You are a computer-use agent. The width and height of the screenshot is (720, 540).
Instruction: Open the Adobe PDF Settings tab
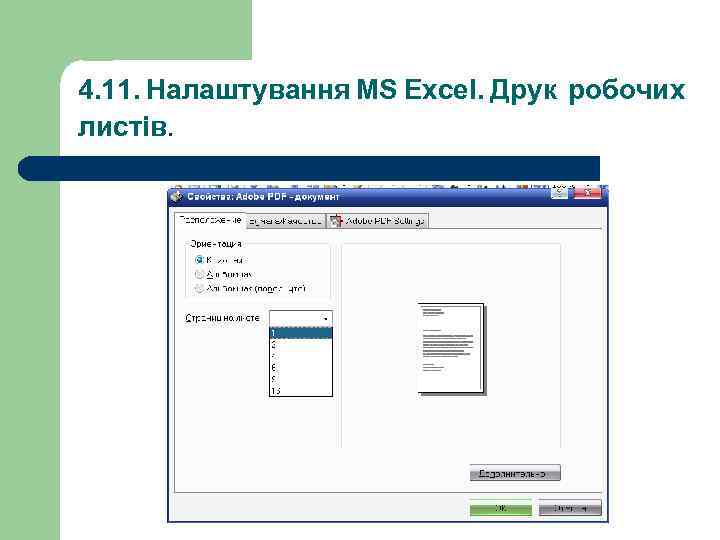click(x=378, y=221)
